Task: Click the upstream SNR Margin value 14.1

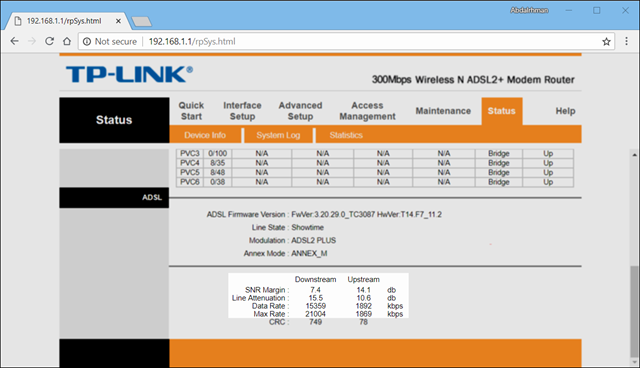Action: click(x=363, y=290)
